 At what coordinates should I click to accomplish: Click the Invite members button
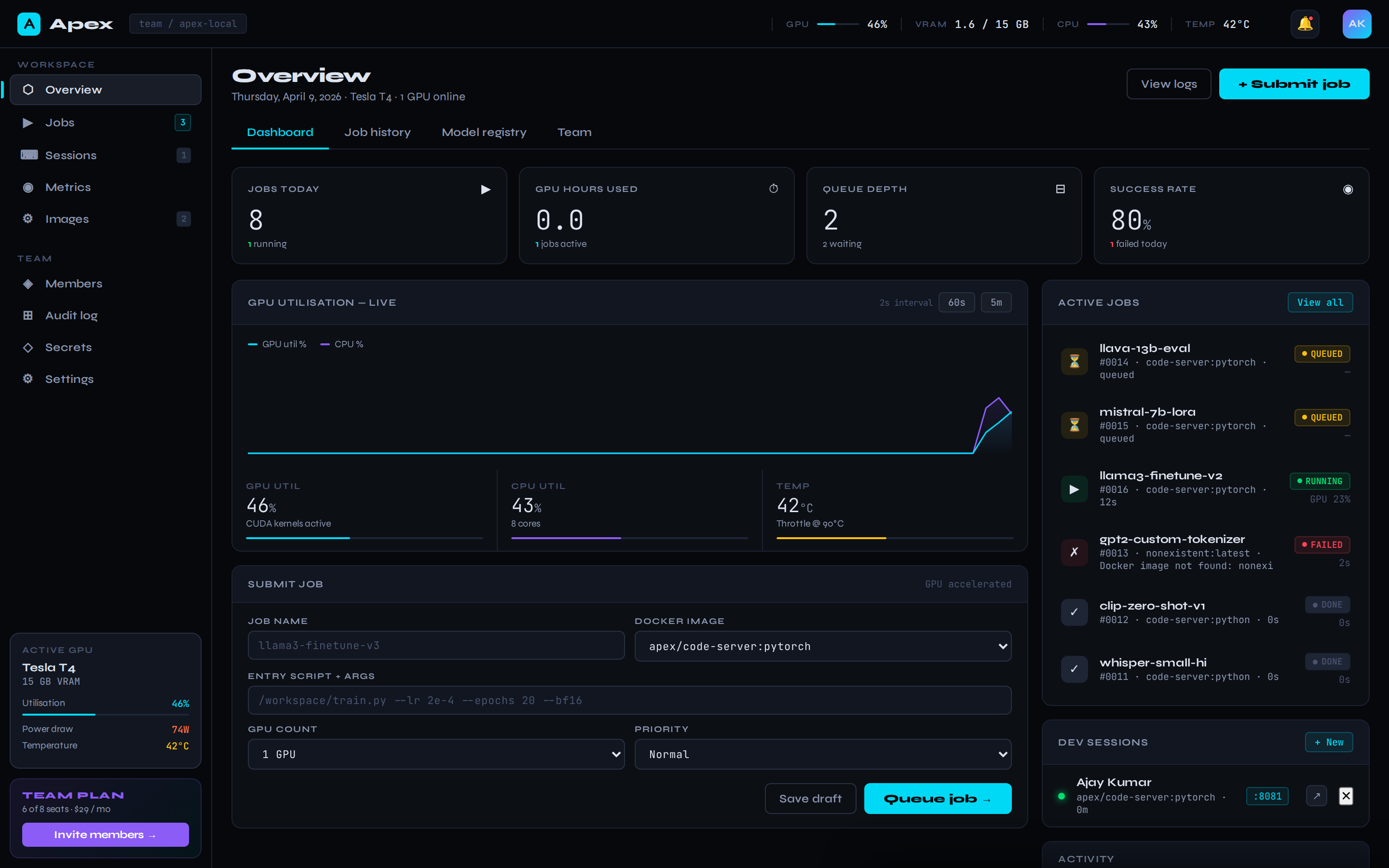click(x=105, y=834)
